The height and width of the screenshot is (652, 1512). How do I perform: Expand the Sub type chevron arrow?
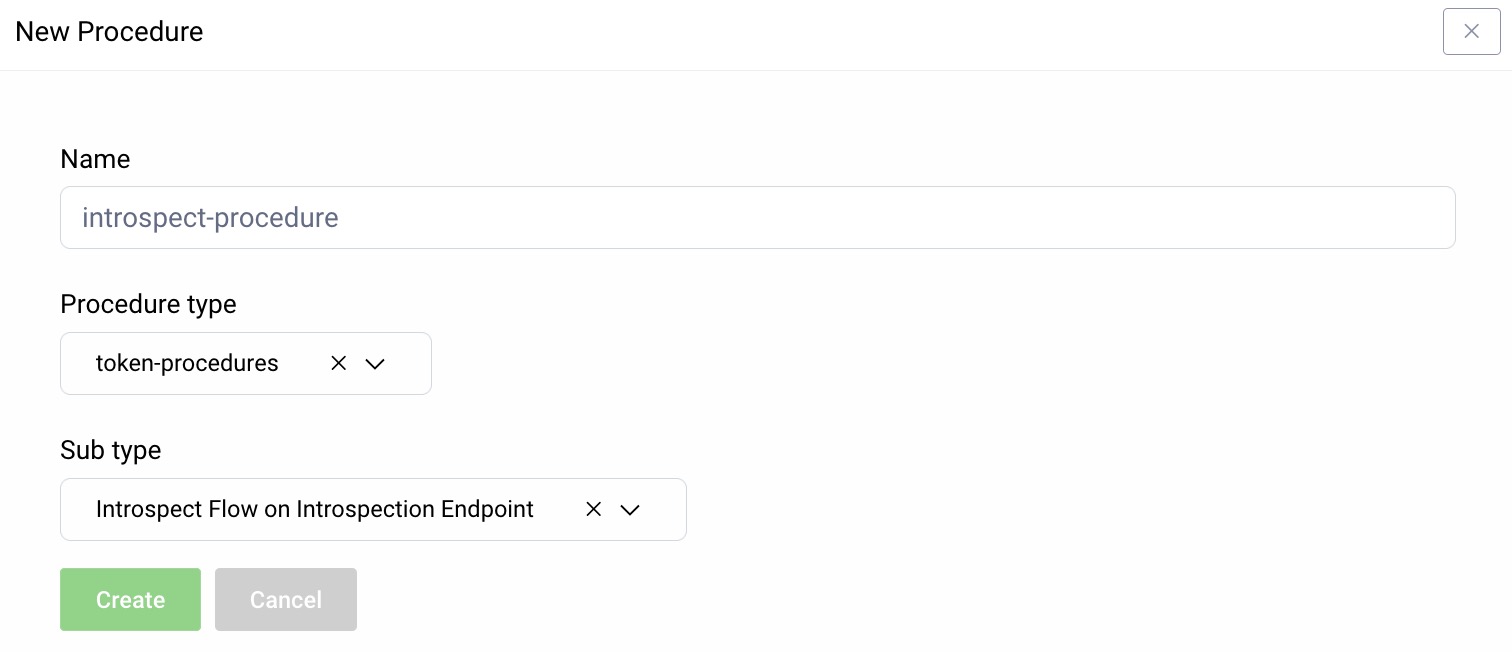pos(629,510)
